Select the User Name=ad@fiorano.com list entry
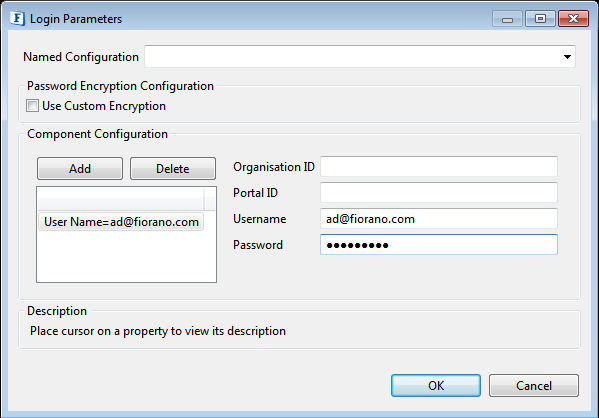The width and height of the screenshot is (599, 418). [x=121, y=222]
